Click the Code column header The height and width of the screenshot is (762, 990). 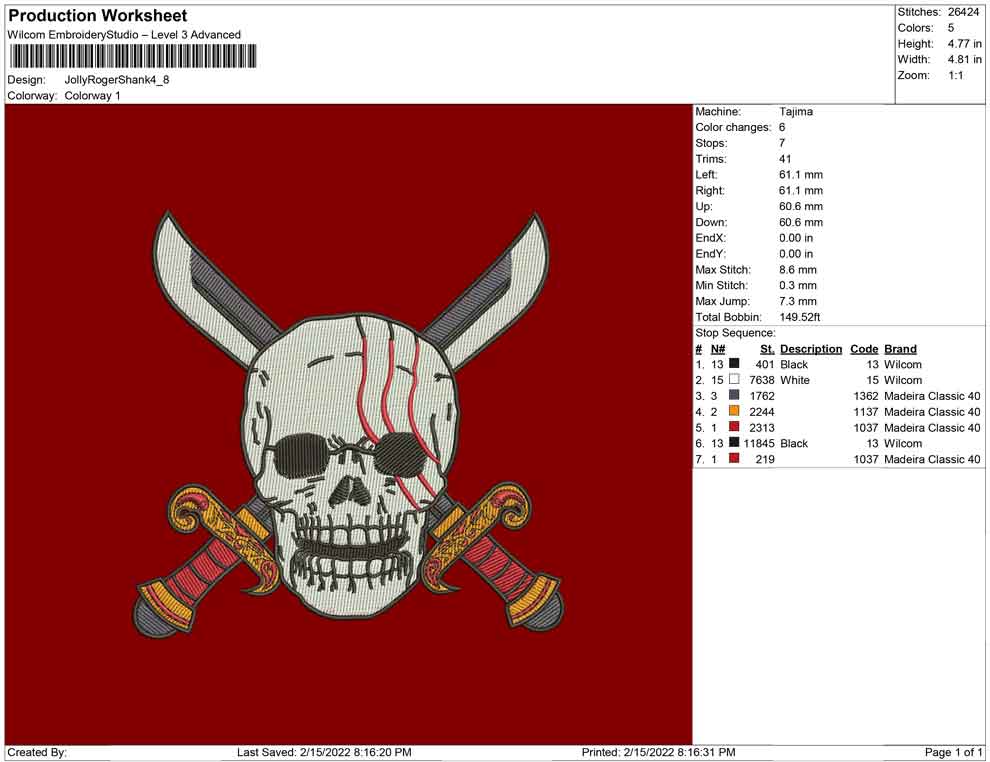point(864,348)
